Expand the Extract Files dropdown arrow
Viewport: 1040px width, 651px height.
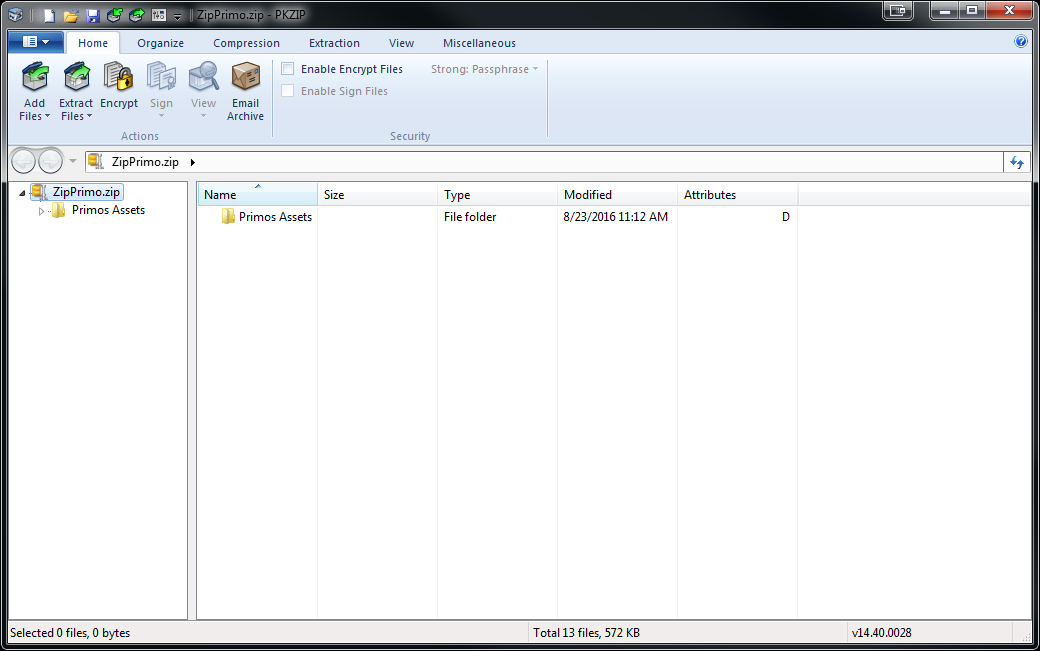pos(90,117)
